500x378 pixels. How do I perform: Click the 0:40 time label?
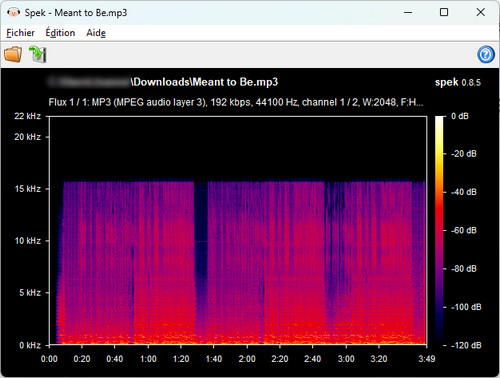[x=115, y=359]
